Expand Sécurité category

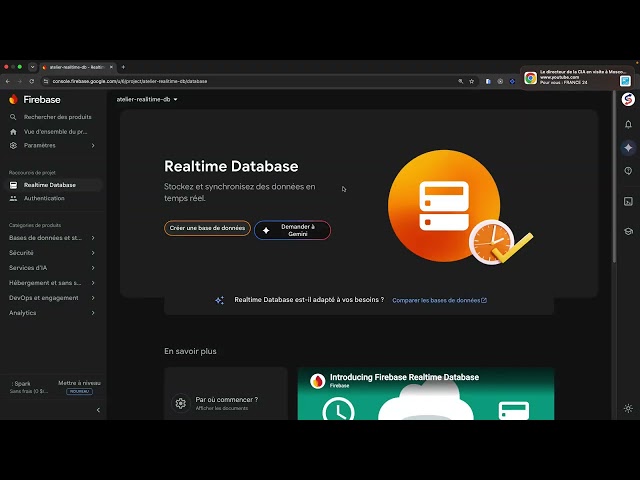click(52, 253)
